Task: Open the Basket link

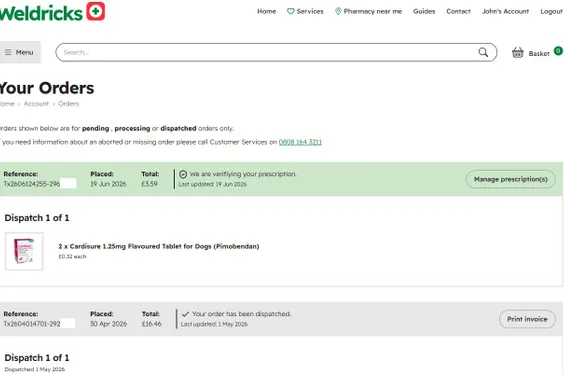Action: coord(539,54)
